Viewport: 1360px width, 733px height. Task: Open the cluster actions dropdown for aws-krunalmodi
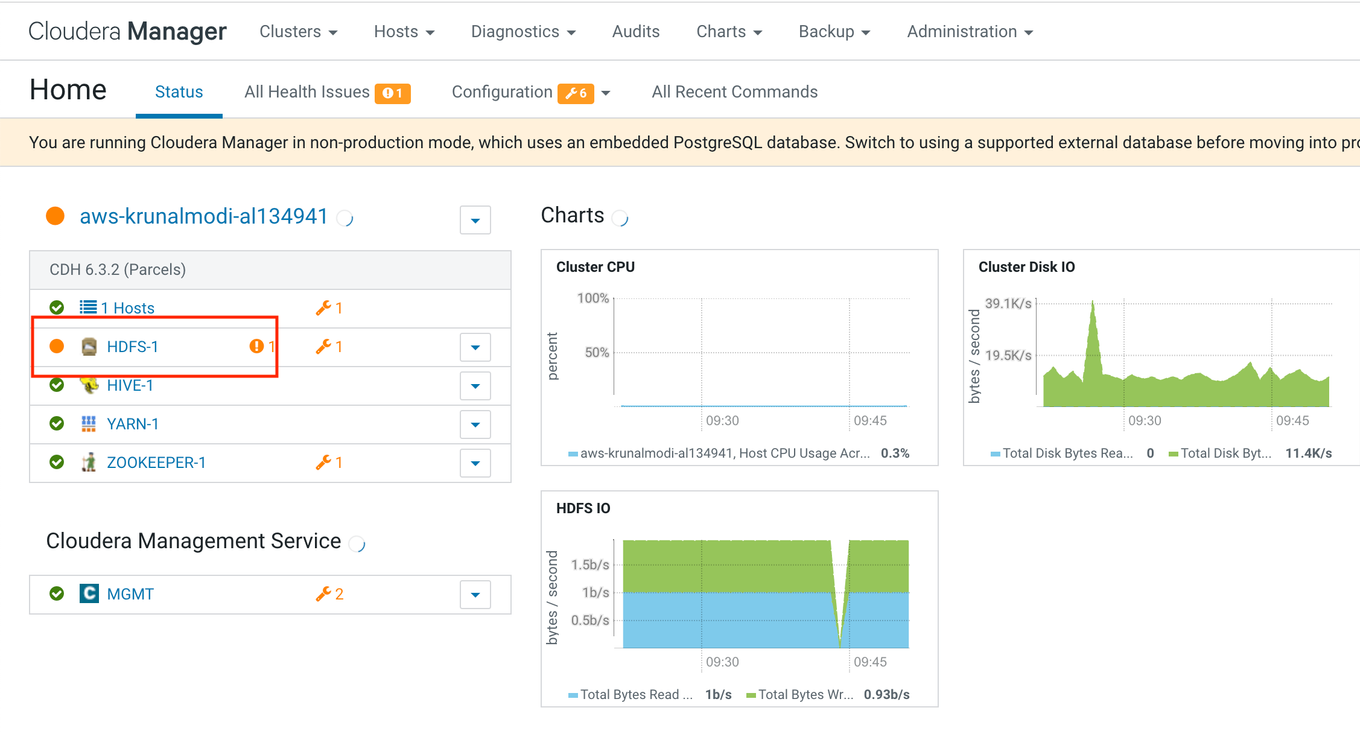tap(475, 220)
